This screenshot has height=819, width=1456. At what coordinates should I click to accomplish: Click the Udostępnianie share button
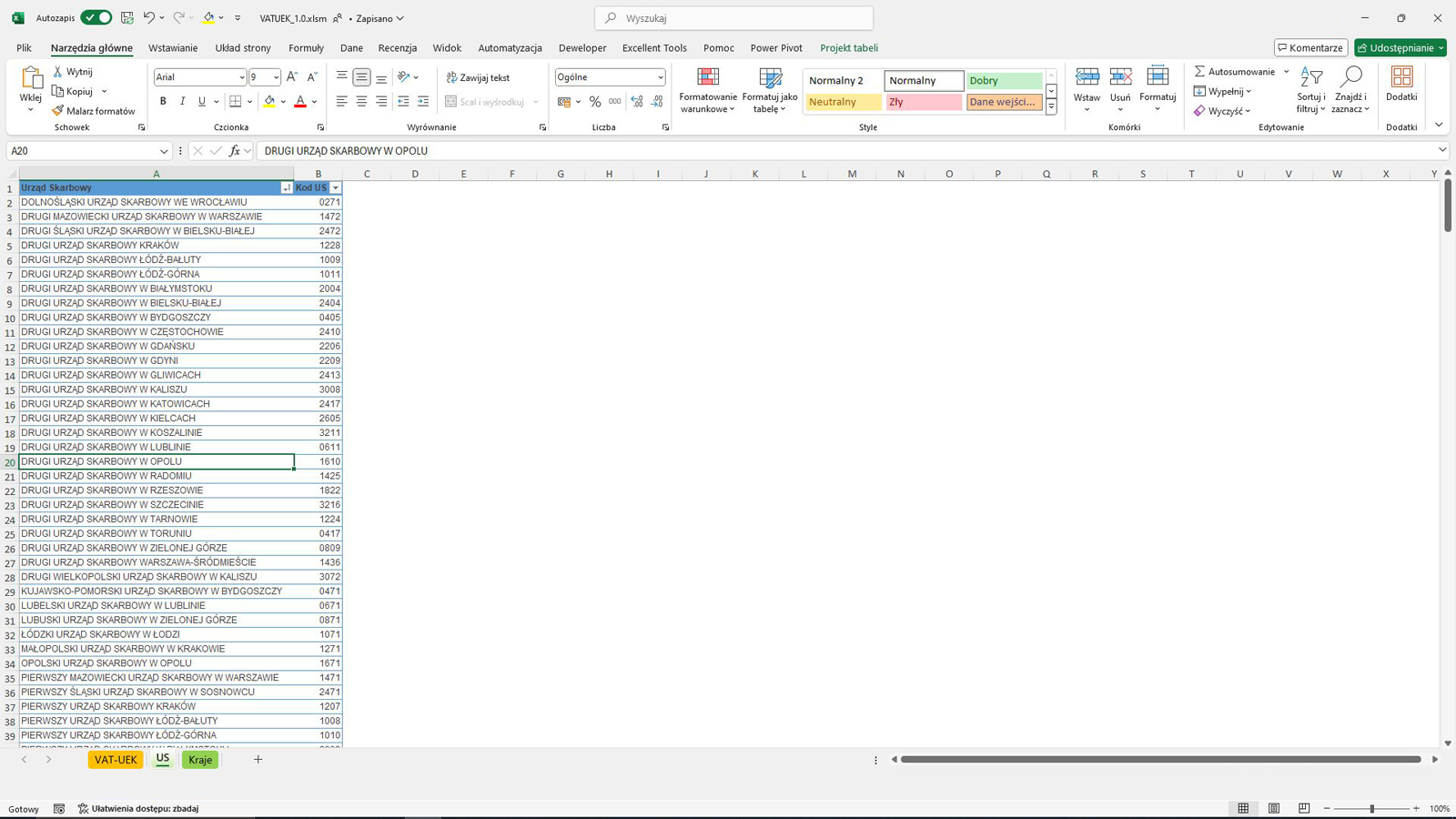click(1400, 48)
